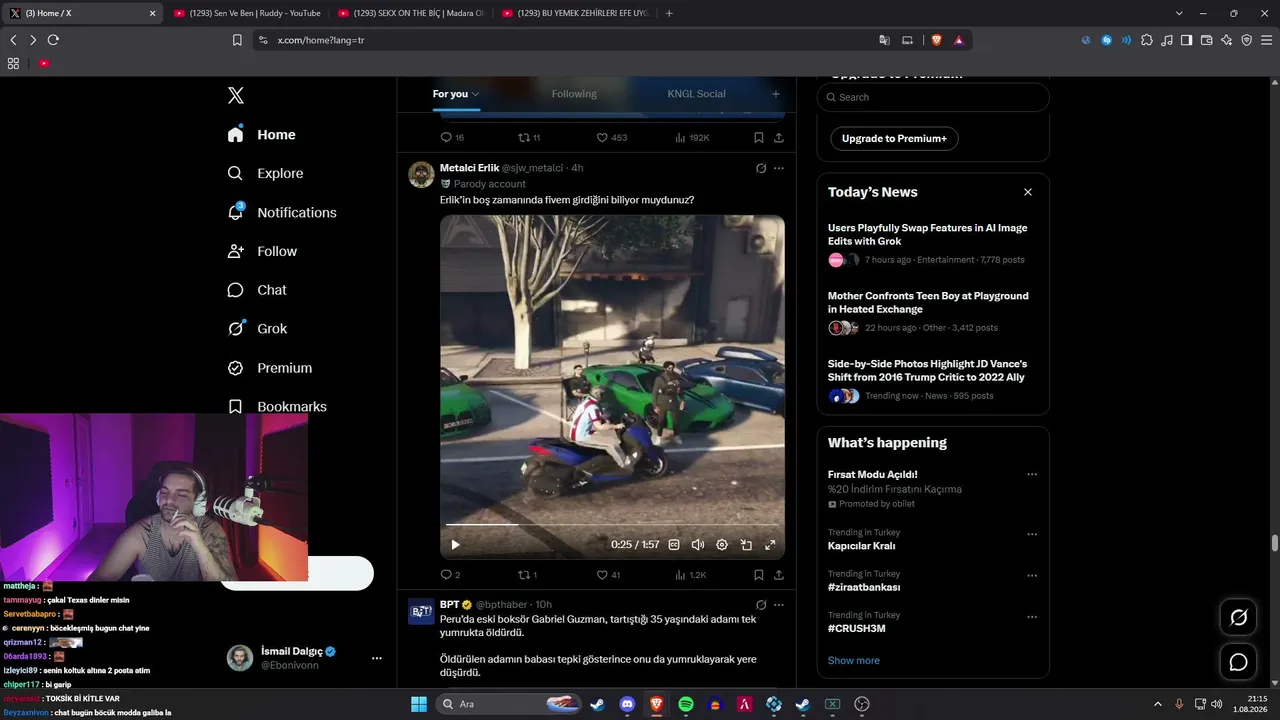Share the Metalci Erlik post
This screenshot has height=720, width=1280.
point(779,575)
